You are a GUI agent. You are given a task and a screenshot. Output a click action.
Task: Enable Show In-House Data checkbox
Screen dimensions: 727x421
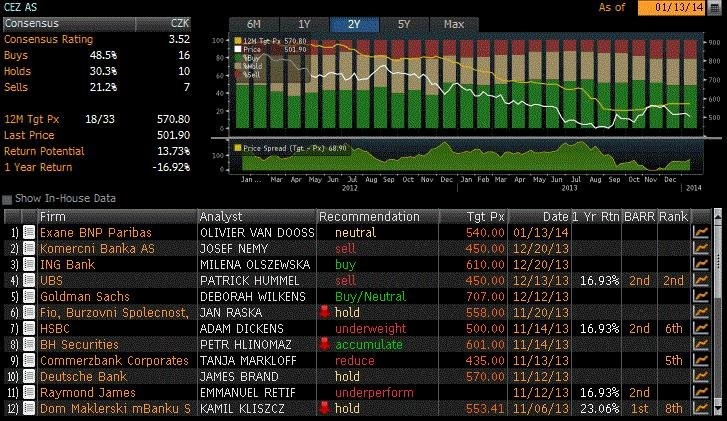(x=7, y=199)
